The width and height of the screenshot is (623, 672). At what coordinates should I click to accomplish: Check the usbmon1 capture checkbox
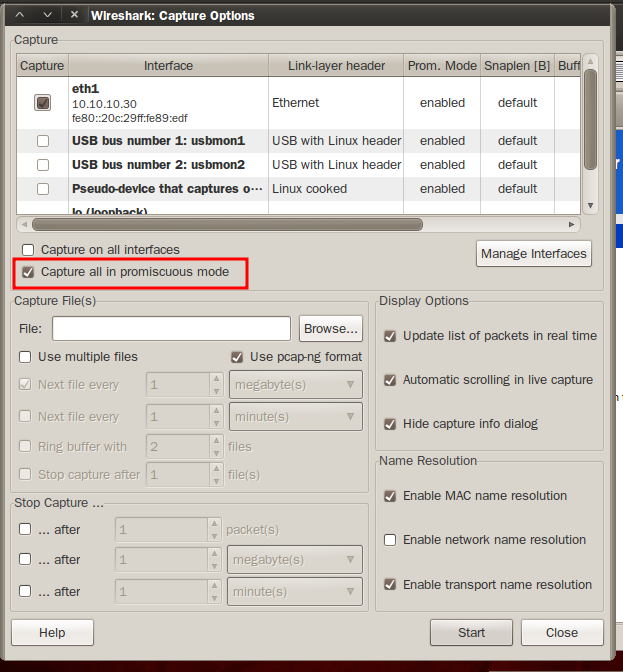[x=43, y=141]
